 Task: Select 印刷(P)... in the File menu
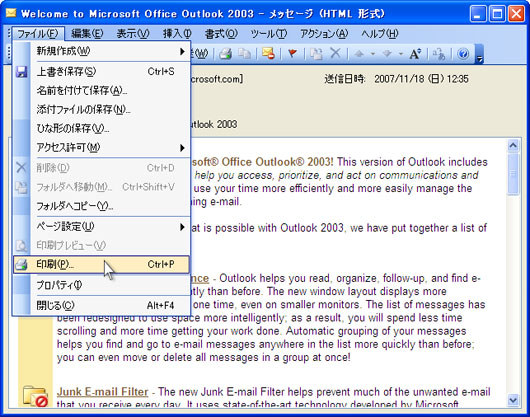(x=101, y=264)
